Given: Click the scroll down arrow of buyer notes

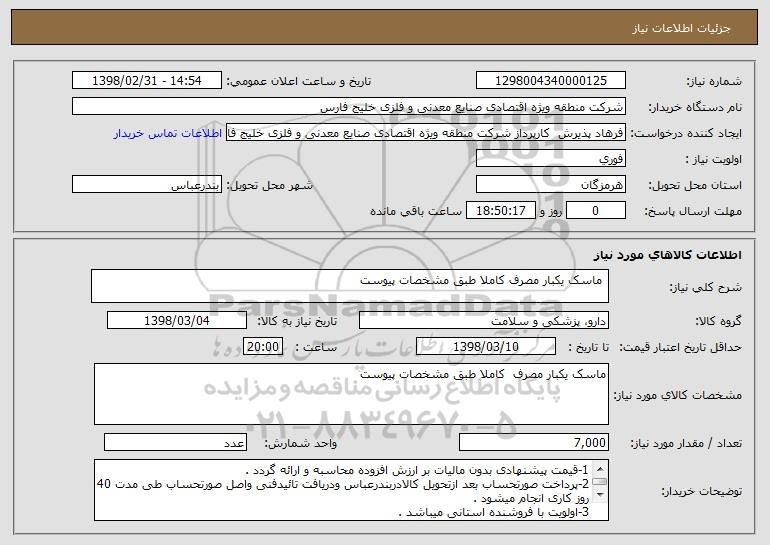Looking at the screenshot, I should pos(600,495).
